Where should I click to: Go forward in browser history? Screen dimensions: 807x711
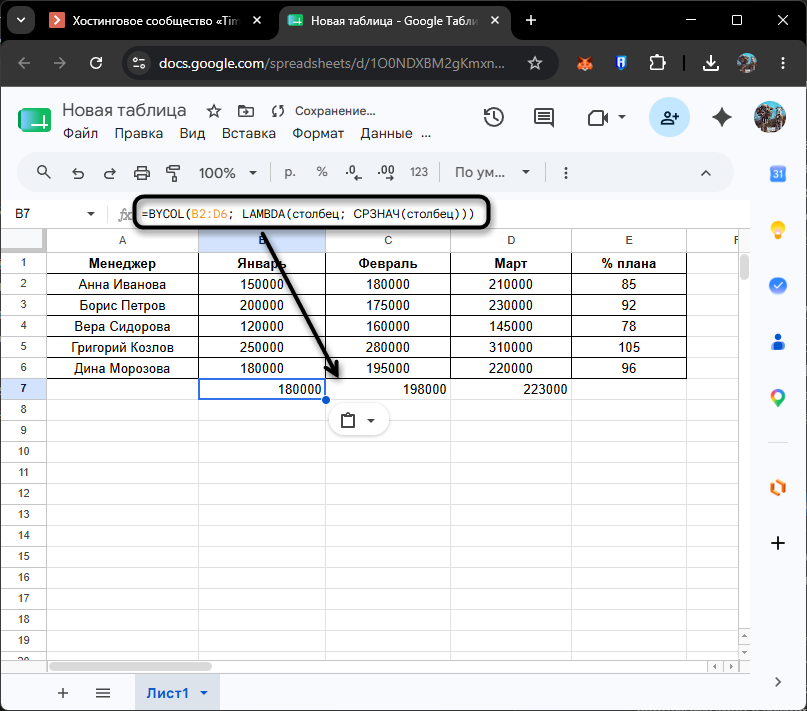click(60, 63)
